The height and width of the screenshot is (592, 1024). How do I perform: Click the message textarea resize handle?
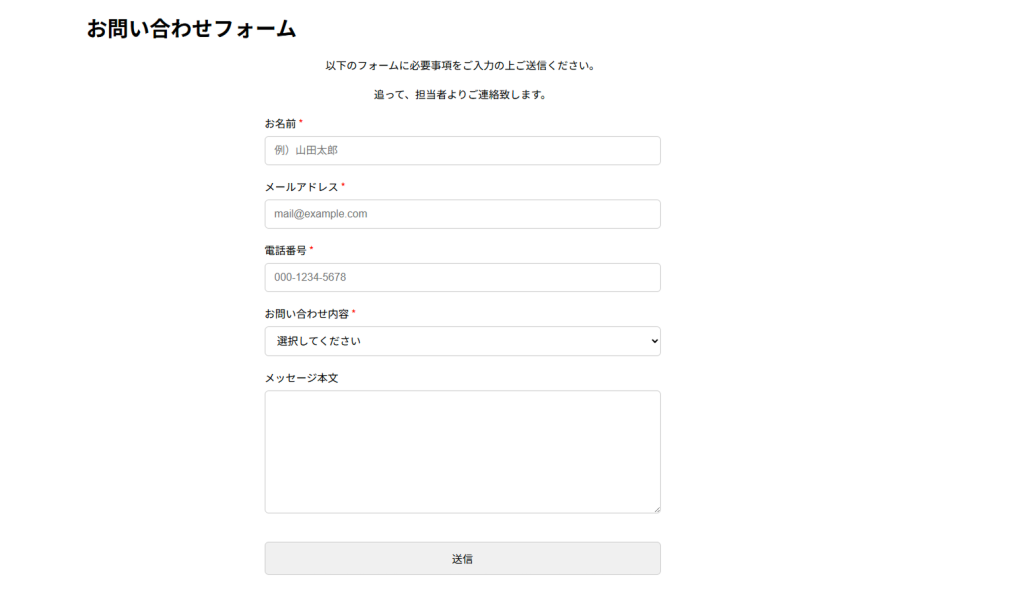[x=656, y=509]
